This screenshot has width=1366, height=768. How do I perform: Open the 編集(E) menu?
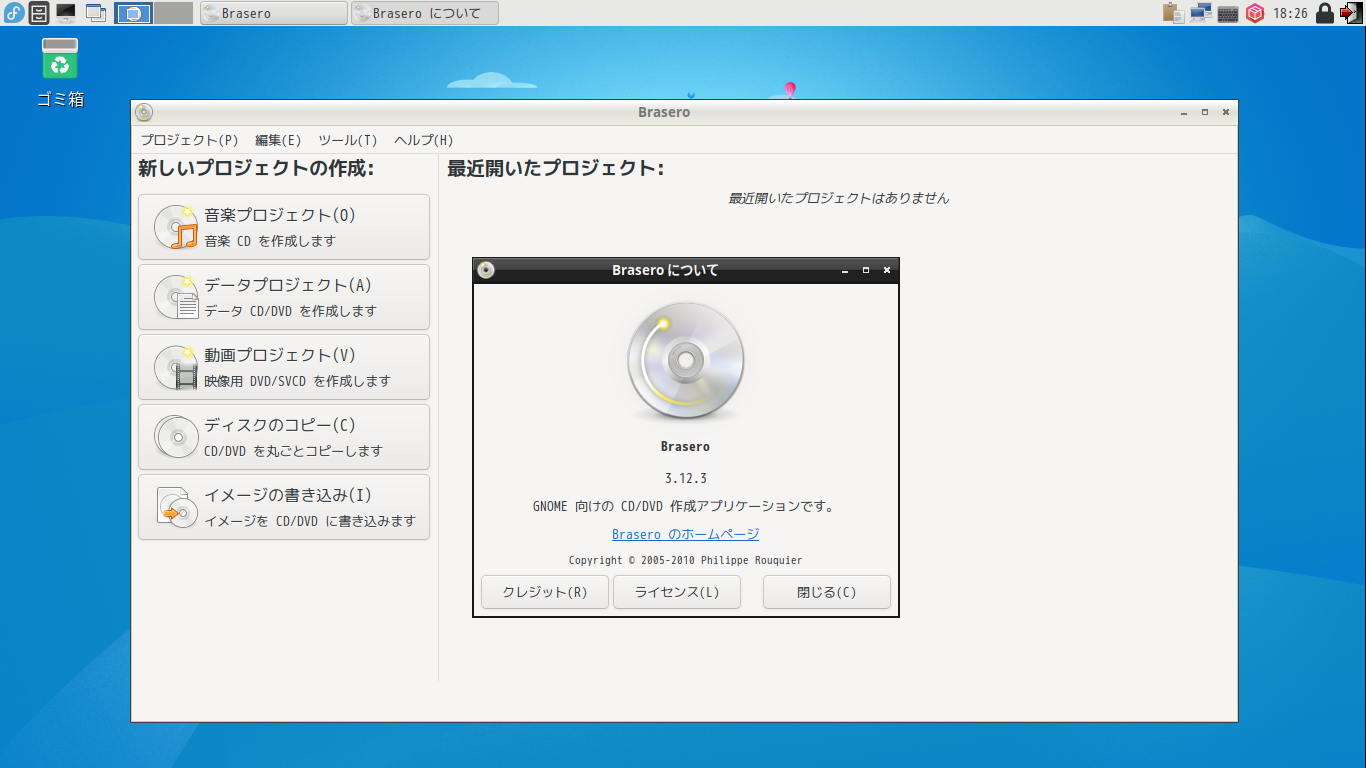[278, 140]
